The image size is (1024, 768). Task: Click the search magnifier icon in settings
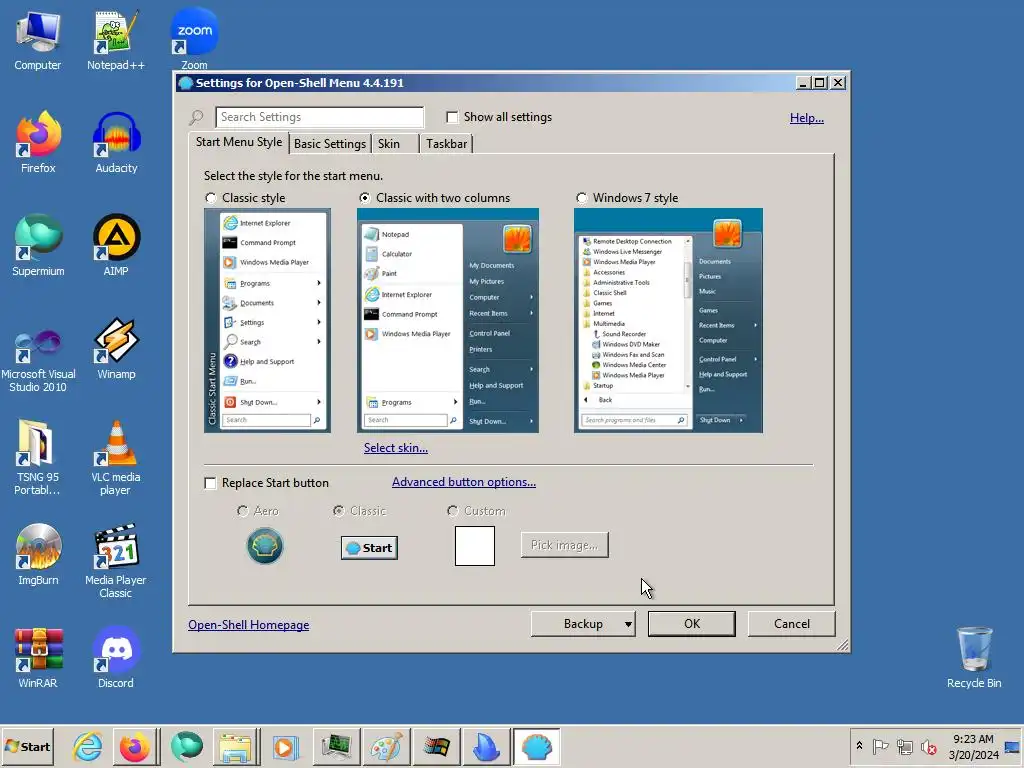click(197, 118)
